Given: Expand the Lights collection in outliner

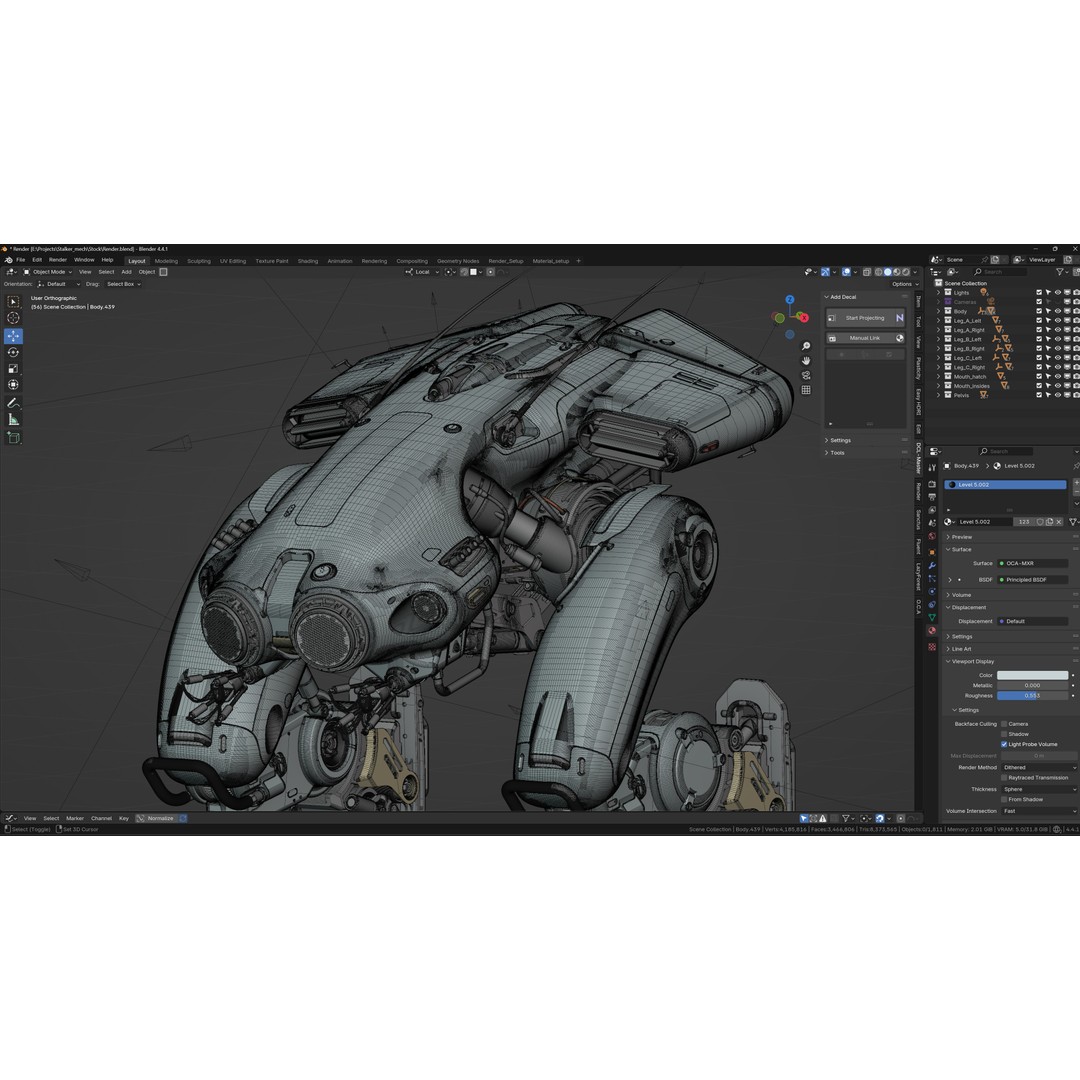Looking at the screenshot, I should (938, 292).
